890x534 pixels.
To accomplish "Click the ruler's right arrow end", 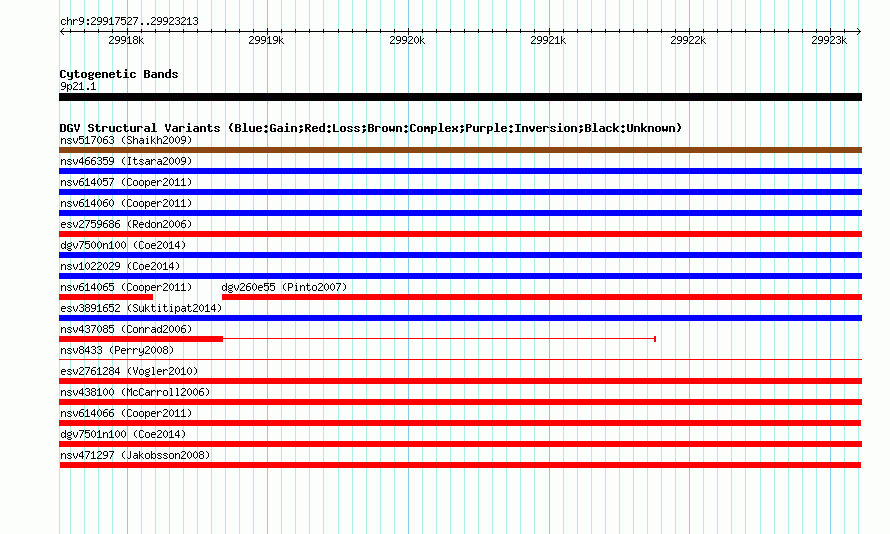I will pyautogui.click(x=859, y=31).
